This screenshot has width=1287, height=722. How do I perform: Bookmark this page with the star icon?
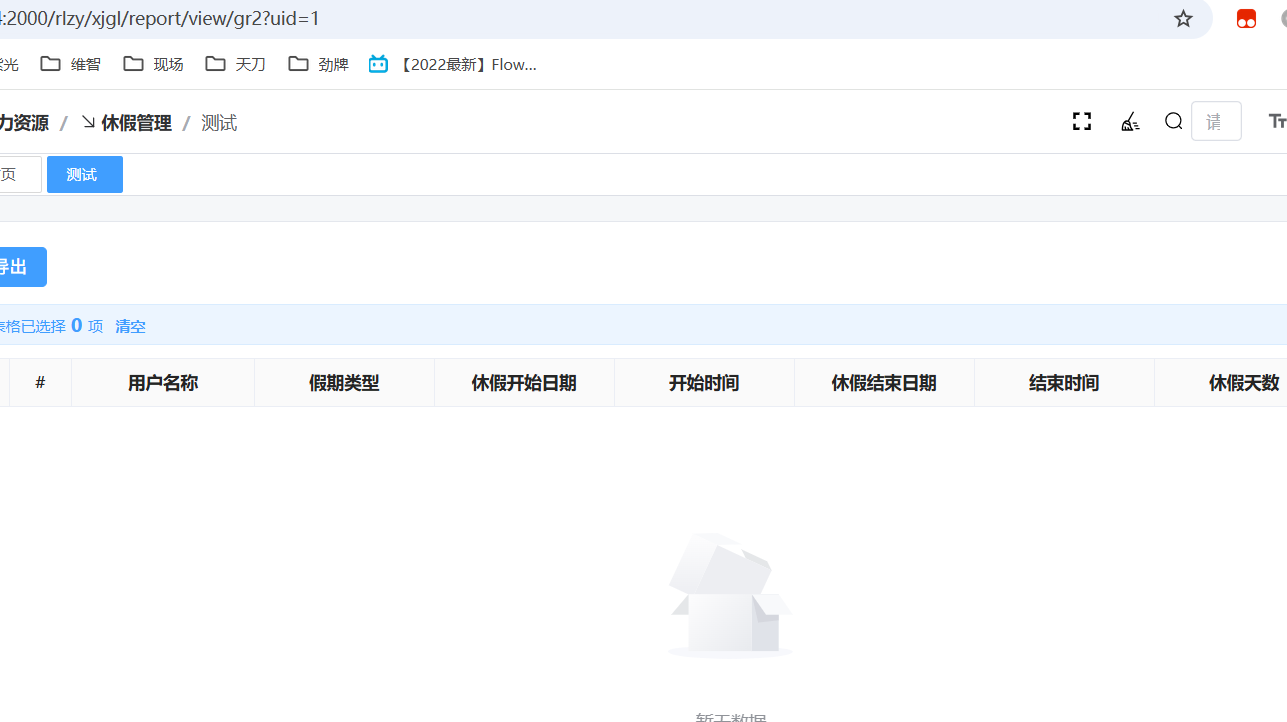pos(1183,19)
